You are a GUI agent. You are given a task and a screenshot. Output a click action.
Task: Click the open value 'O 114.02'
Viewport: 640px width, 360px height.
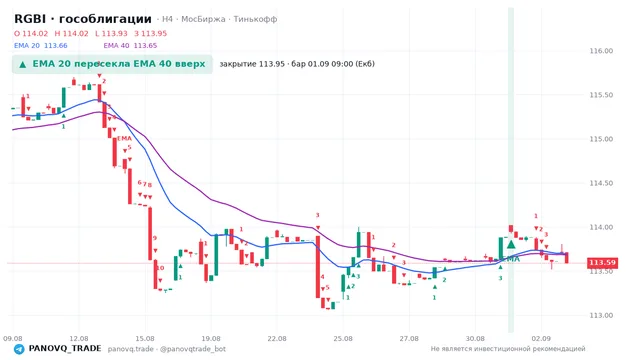pyautogui.click(x=31, y=33)
